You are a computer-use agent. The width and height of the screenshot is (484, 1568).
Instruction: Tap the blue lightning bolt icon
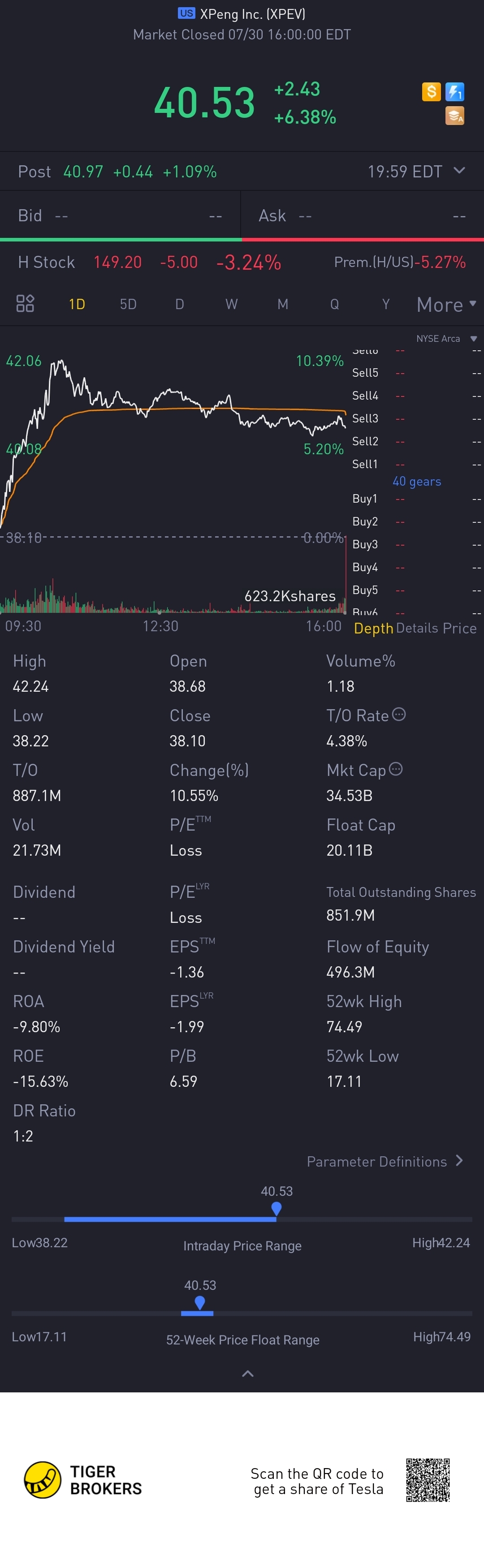(x=455, y=92)
